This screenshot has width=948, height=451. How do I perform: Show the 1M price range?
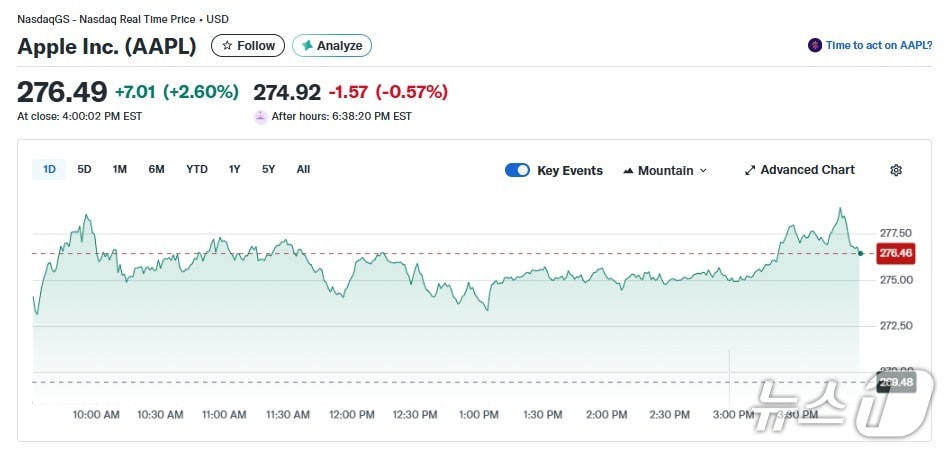click(119, 169)
